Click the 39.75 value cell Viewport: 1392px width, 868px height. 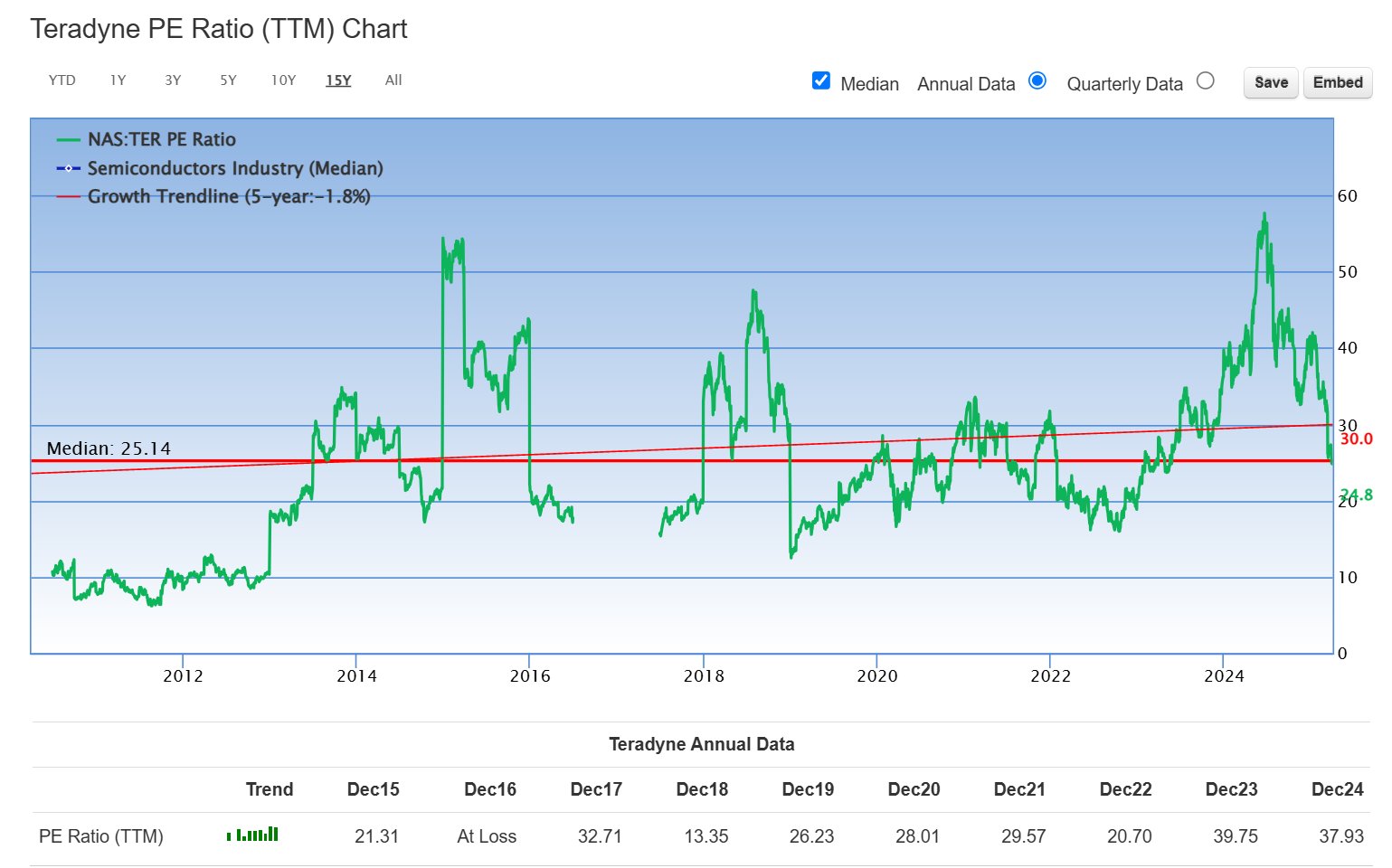pyautogui.click(x=1235, y=836)
